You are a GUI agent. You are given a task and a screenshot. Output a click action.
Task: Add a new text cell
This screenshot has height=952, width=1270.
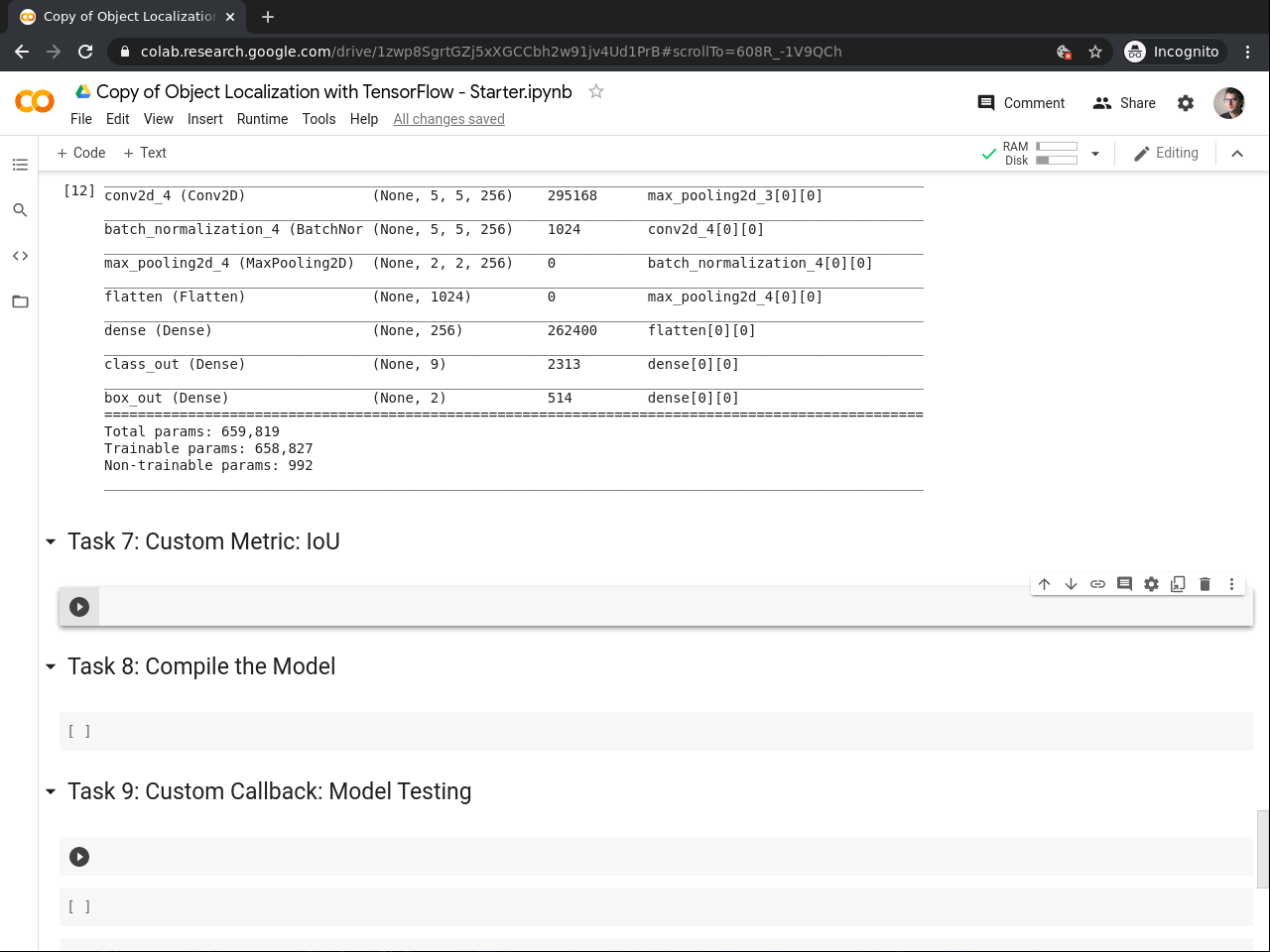[x=145, y=153]
